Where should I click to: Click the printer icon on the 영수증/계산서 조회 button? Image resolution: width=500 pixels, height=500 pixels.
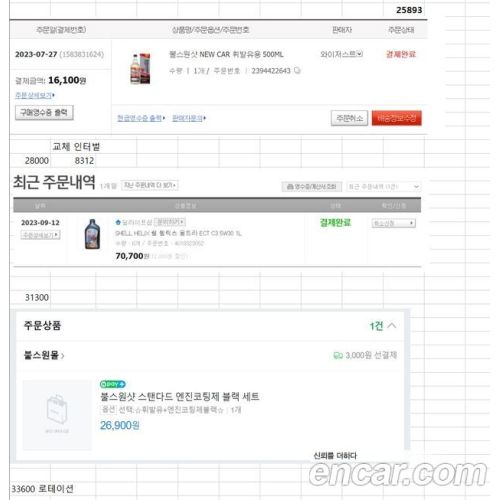tap(290, 187)
